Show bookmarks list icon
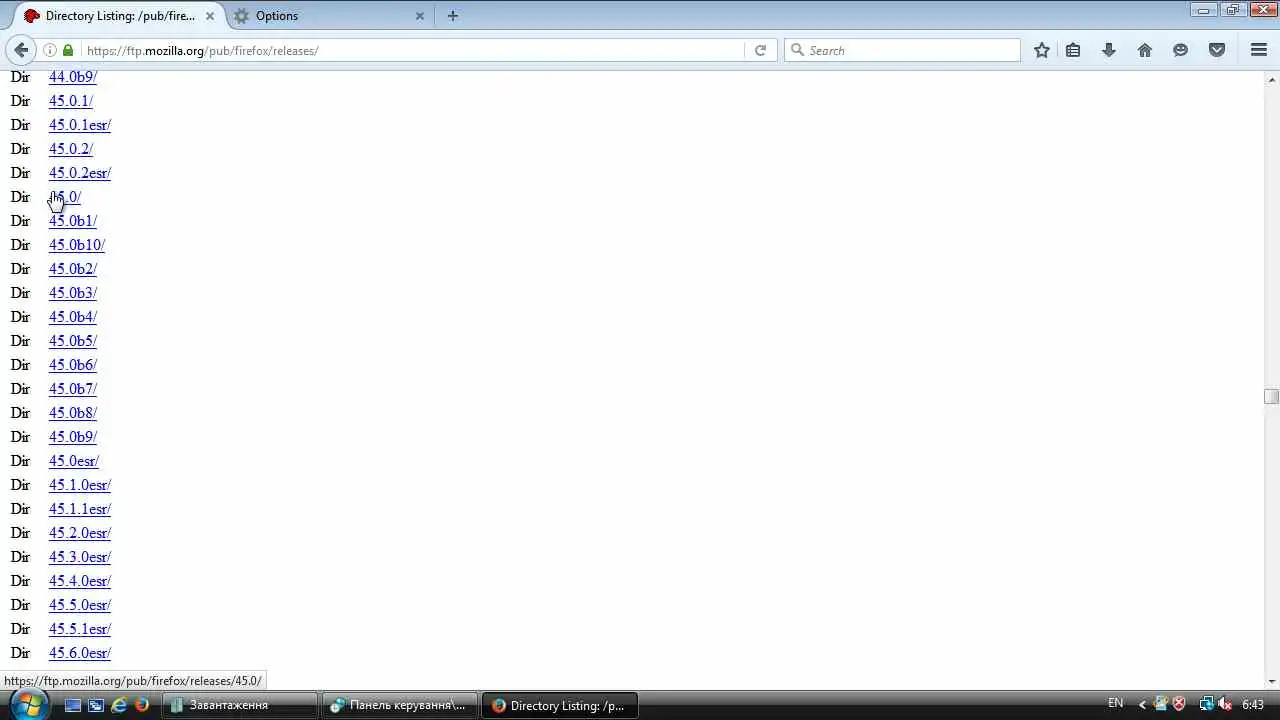1280x720 pixels. pyautogui.click(x=1073, y=50)
